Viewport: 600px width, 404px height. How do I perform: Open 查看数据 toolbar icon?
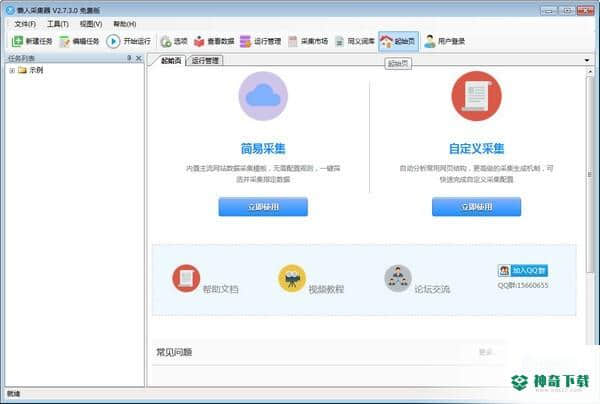pos(199,41)
